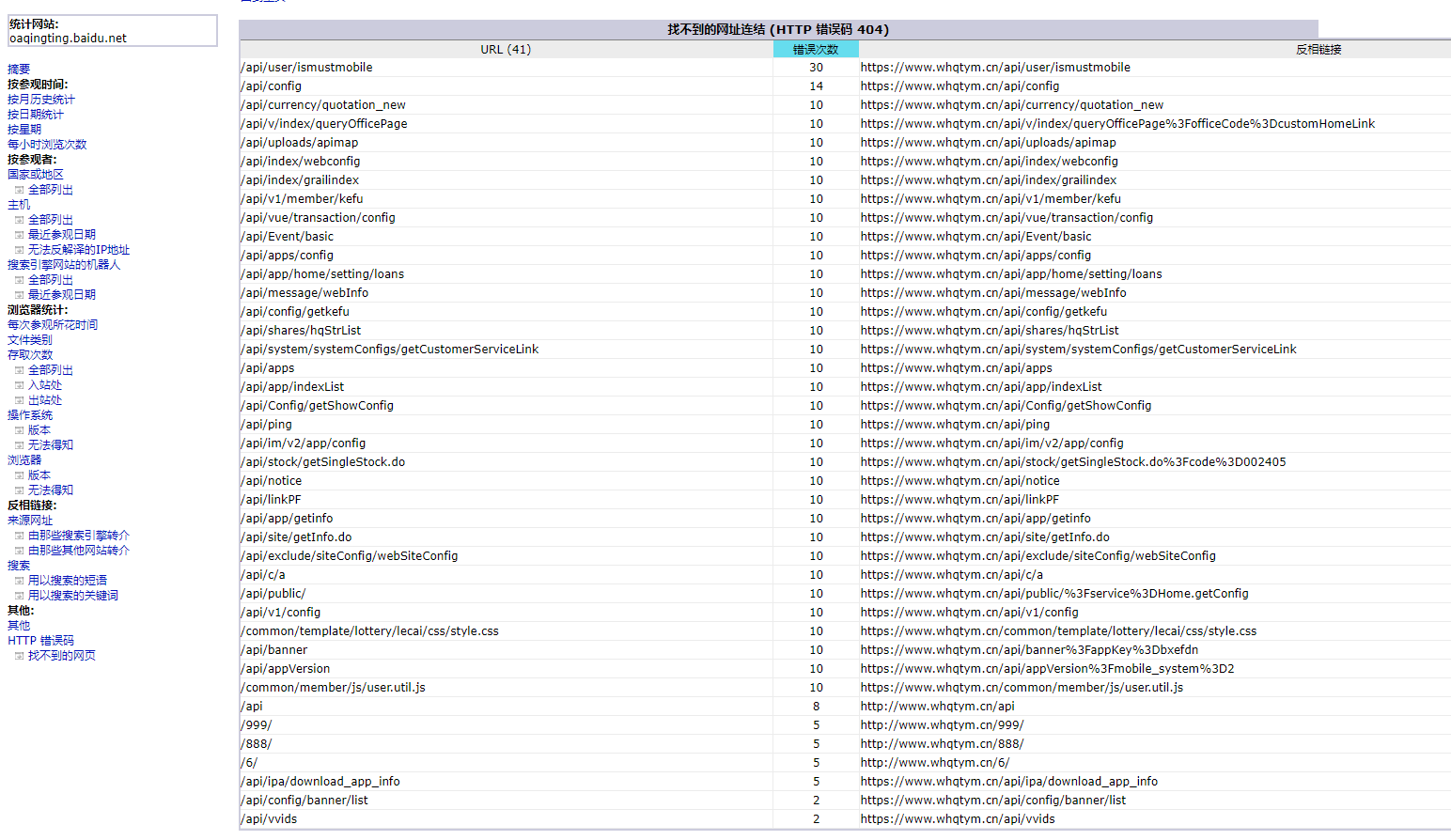Click the icon beside 无法反解译的IP地址
Viewport: 1451px width, 840px height.
(19, 250)
